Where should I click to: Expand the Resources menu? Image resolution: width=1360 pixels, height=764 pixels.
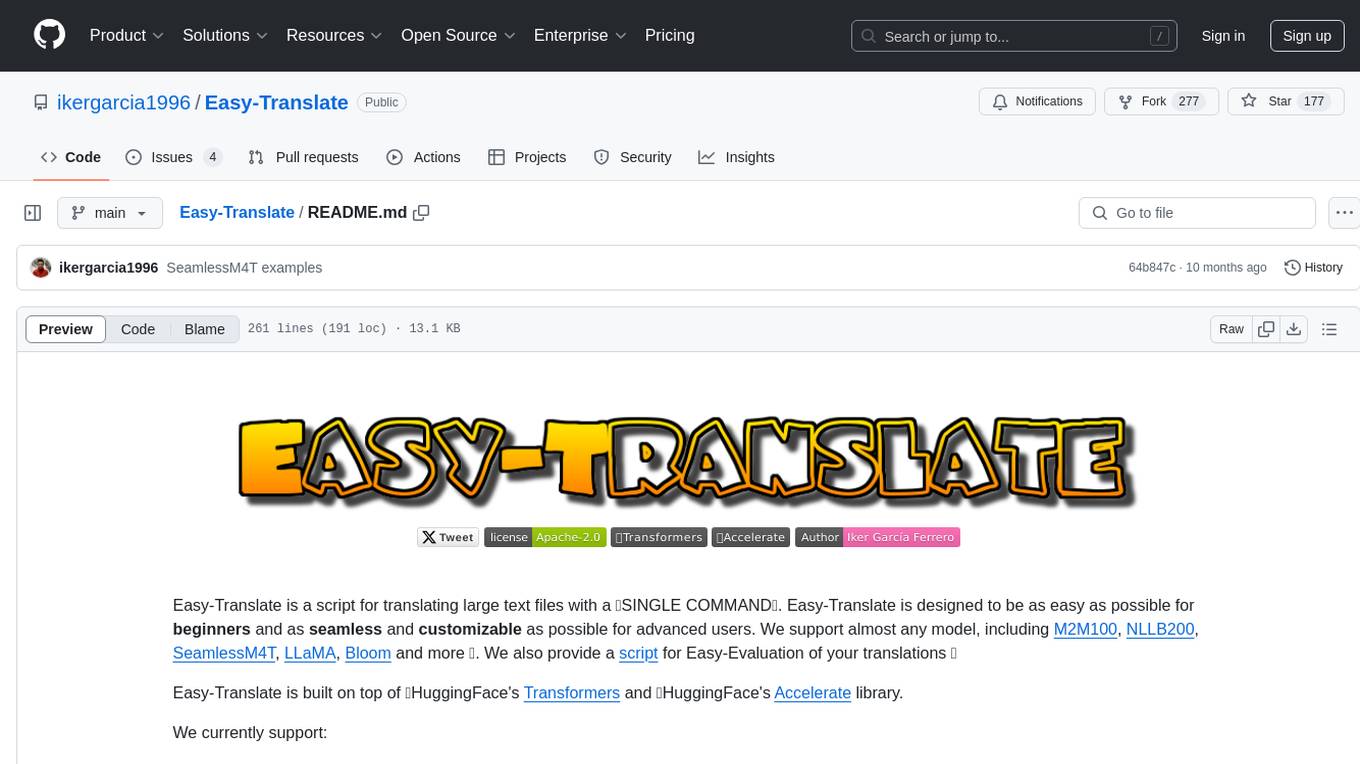pos(334,35)
